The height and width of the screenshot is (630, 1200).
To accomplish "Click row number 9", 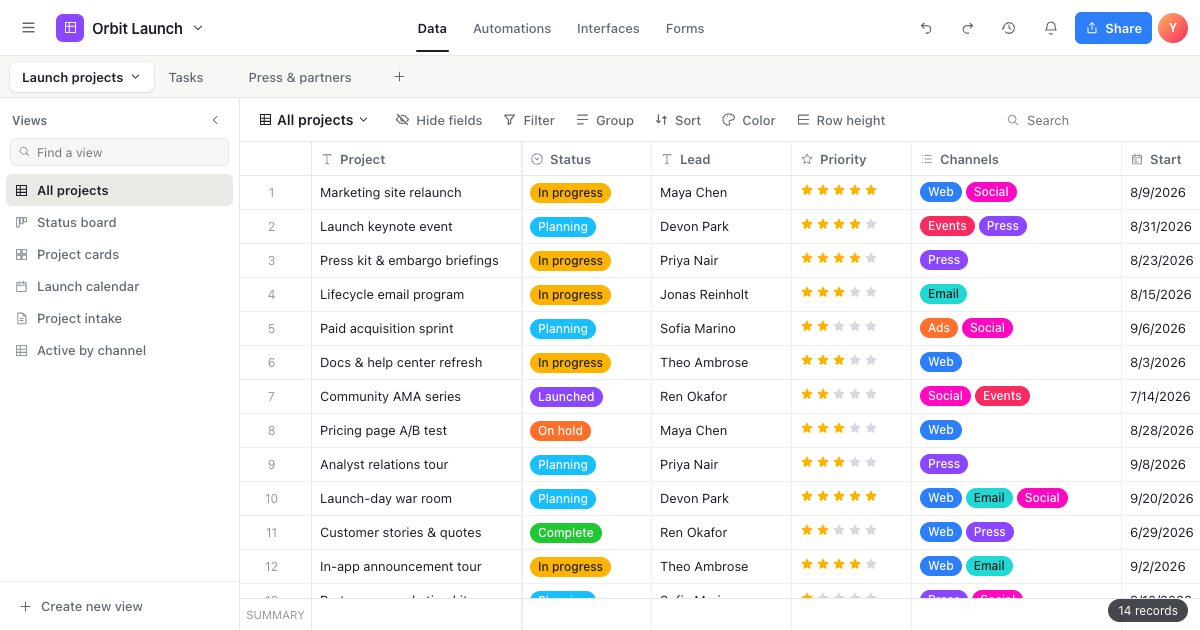I will click(271, 464).
